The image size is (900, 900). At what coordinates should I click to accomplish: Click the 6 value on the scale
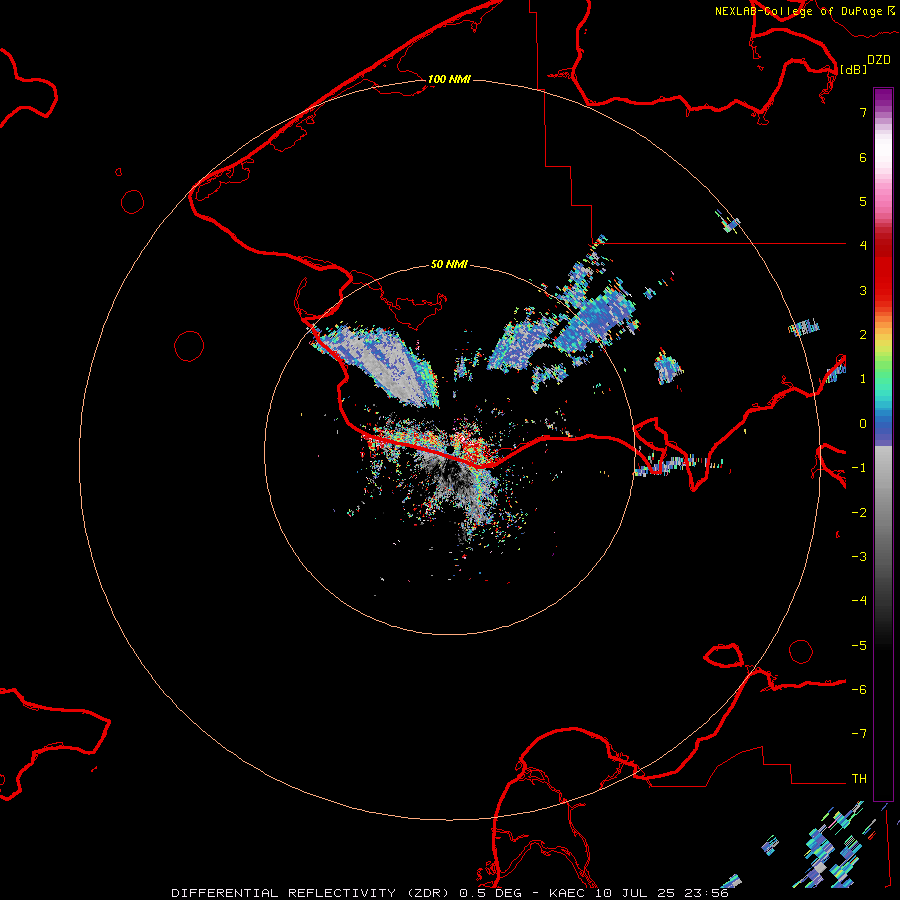(x=863, y=157)
